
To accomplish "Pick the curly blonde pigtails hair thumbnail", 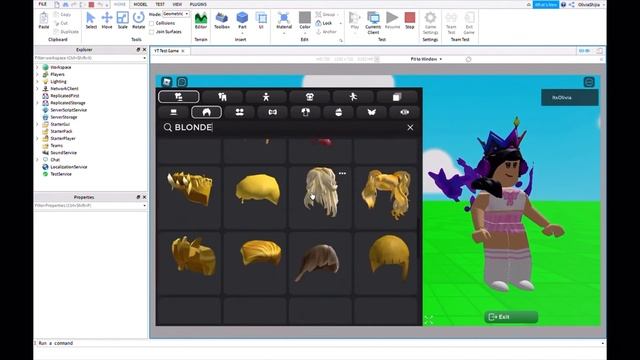I will click(x=386, y=198).
